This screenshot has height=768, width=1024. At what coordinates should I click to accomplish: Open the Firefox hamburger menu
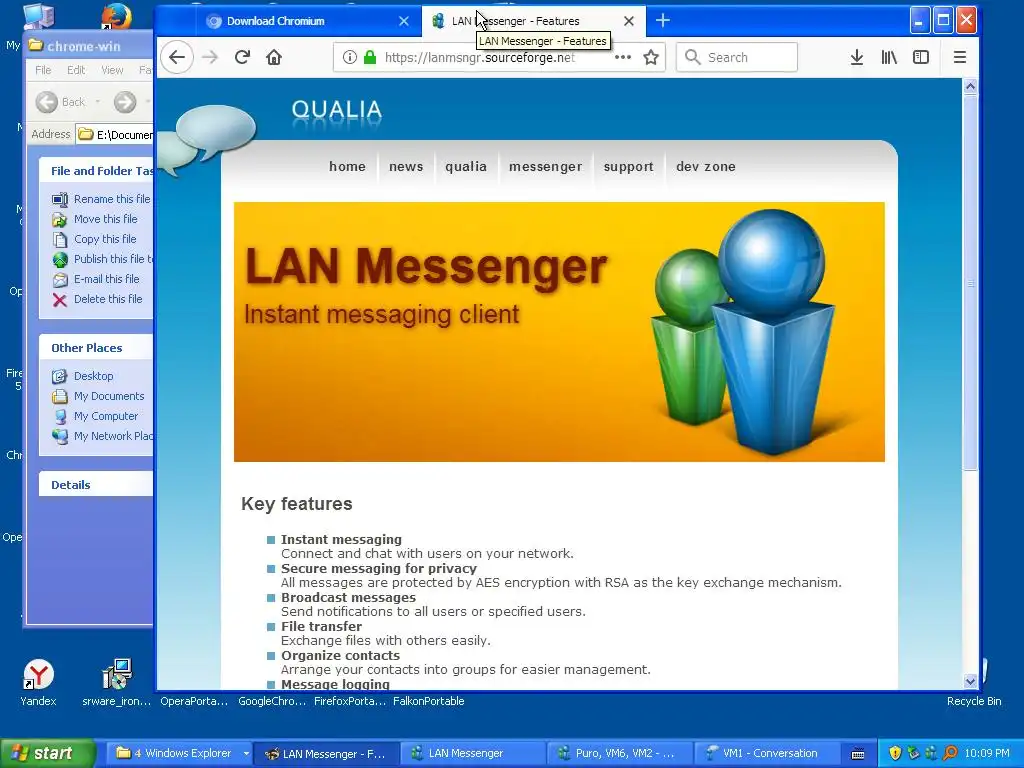tap(959, 57)
